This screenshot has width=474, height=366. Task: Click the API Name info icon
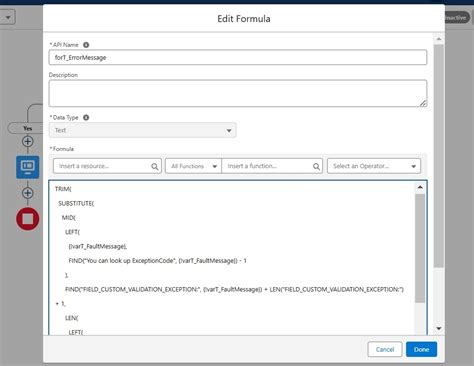pos(86,45)
